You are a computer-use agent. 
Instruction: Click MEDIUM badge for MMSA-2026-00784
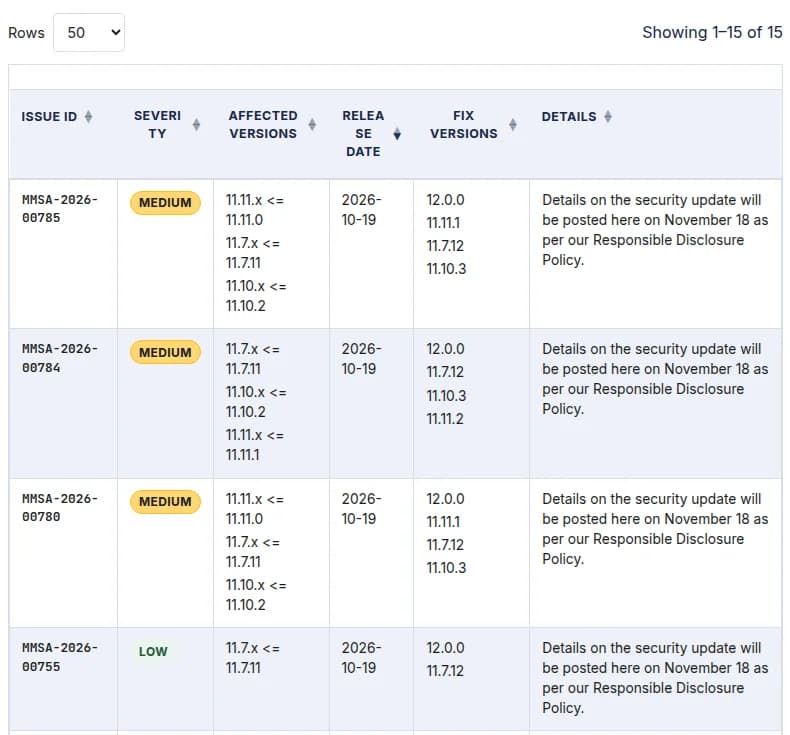coord(165,352)
